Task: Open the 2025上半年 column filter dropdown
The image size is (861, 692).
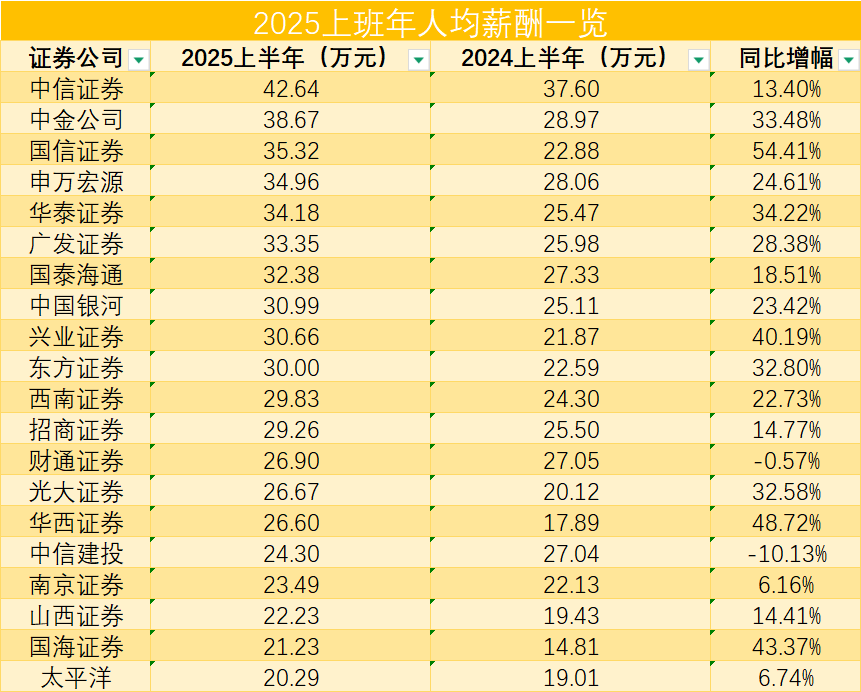Action: tap(419, 59)
